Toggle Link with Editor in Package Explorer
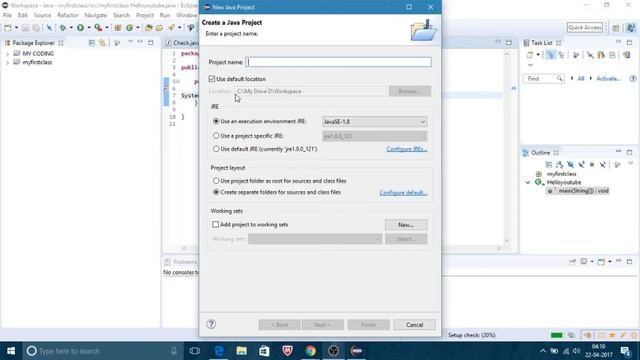Image resolution: width=640 pixels, height=360 pixels. pos(102,43)
